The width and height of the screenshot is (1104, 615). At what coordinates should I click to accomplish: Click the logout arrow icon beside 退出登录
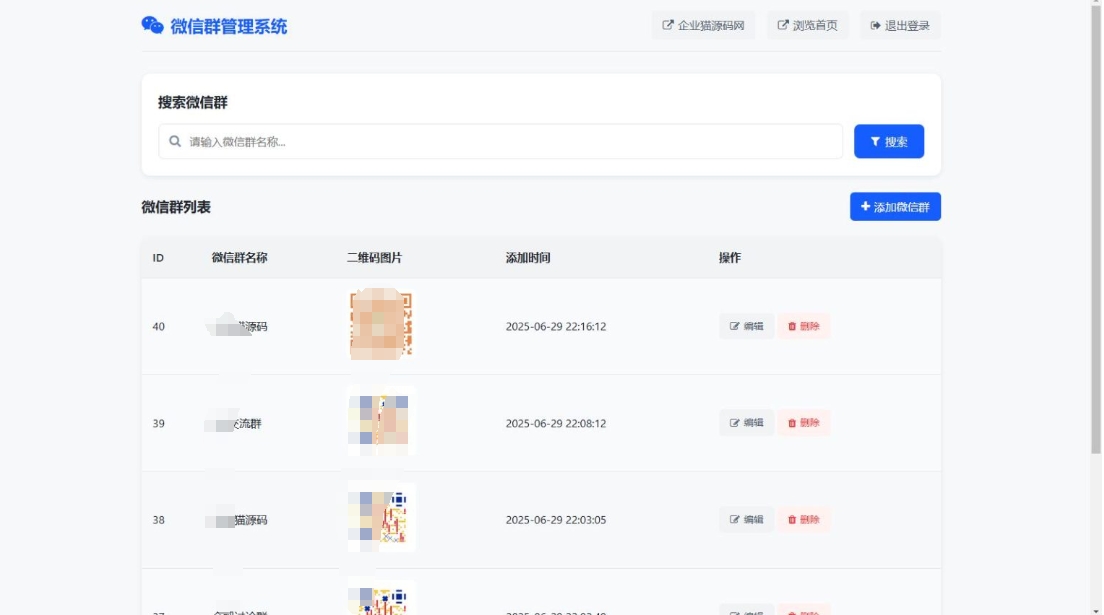point(875,24)
